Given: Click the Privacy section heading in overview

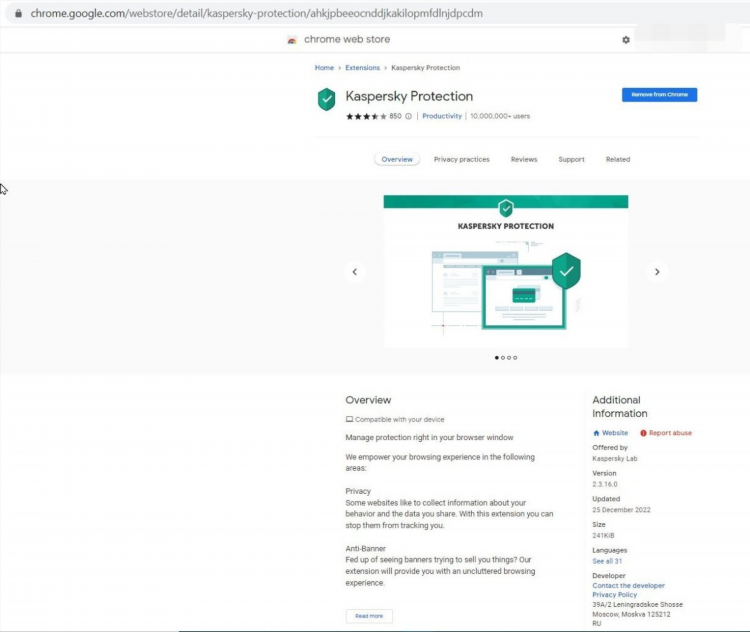Looking at the screenshot, I should coord(358,491).
